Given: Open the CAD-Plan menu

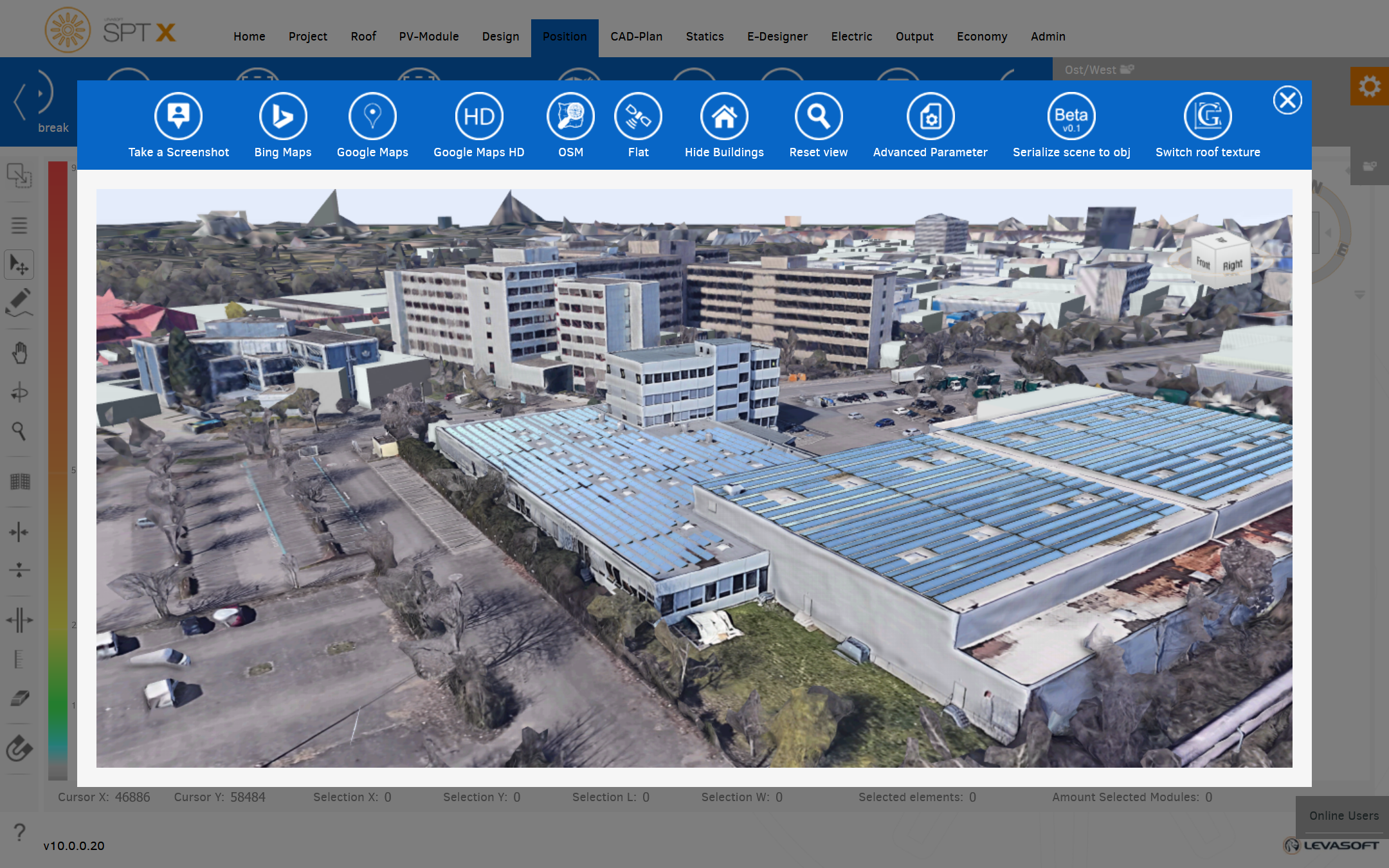Looking at the screenshot, I should 636,37.
